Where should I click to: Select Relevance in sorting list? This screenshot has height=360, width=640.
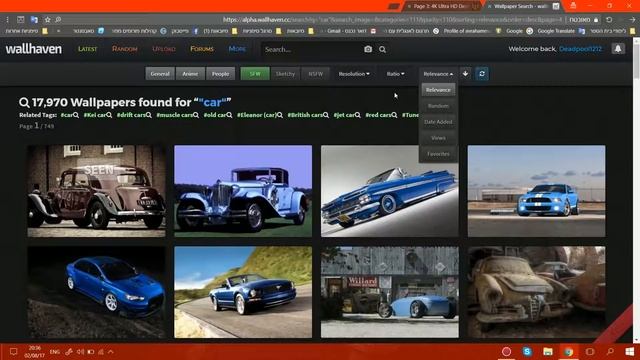pos(438,90)
